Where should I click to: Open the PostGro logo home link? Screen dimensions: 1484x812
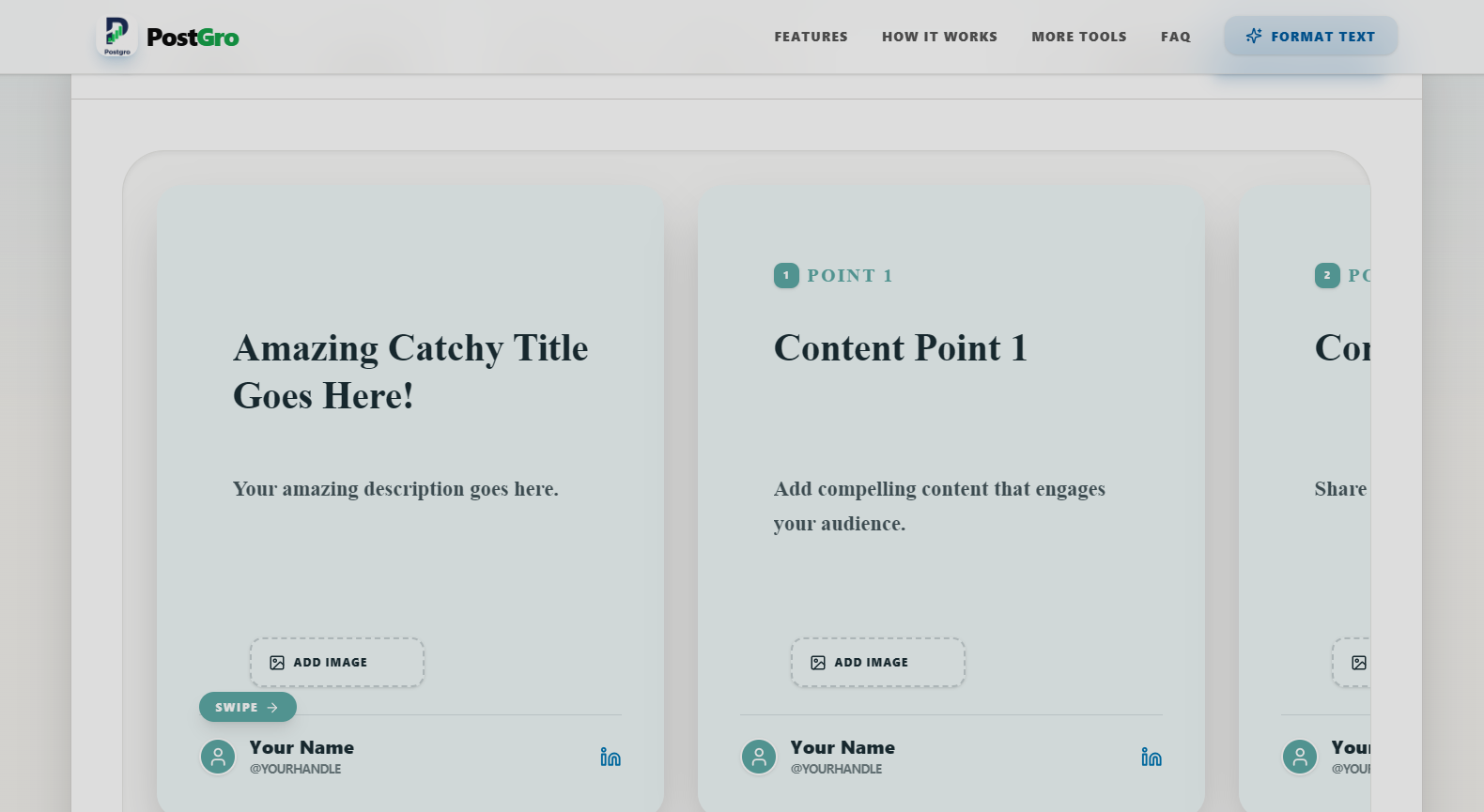click(167, 37)
